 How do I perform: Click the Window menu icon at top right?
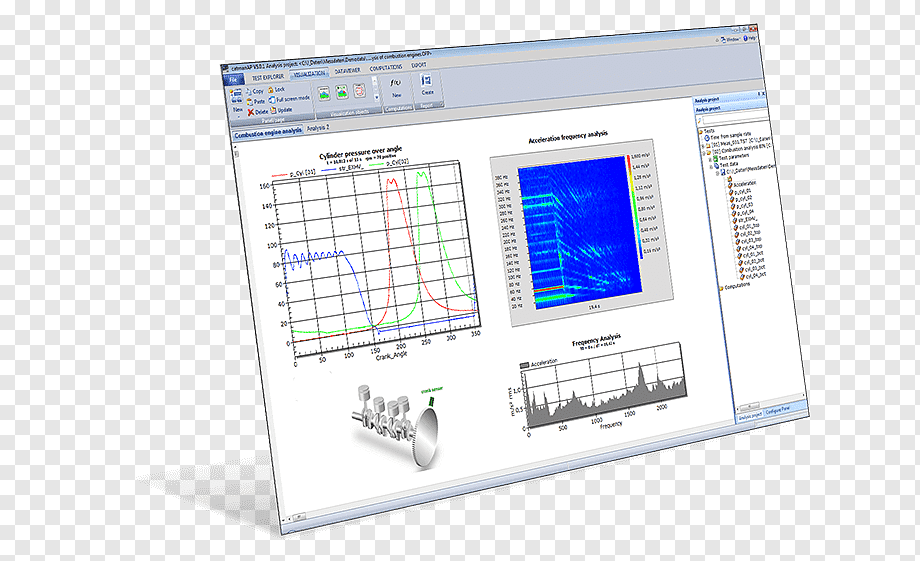[723, 40]
